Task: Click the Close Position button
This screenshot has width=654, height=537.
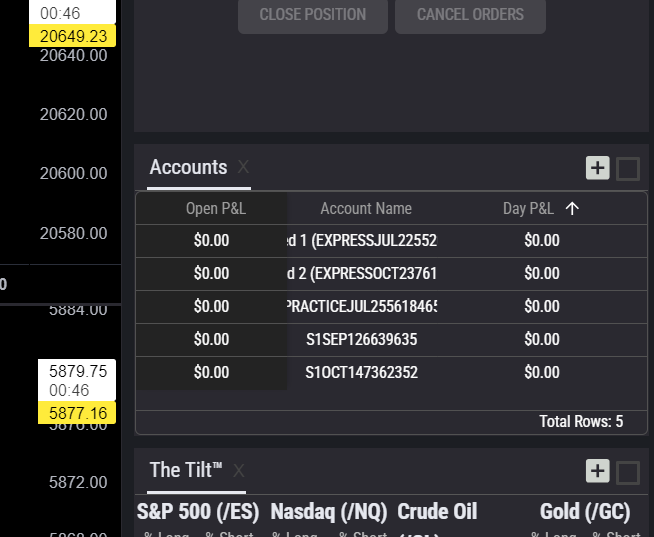Action: [312, 15]
